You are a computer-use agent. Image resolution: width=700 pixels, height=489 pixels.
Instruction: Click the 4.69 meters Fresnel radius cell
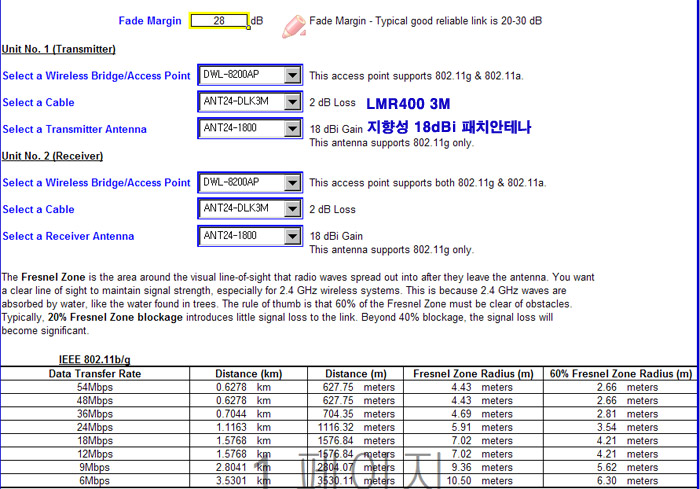(x=473, y=414)
